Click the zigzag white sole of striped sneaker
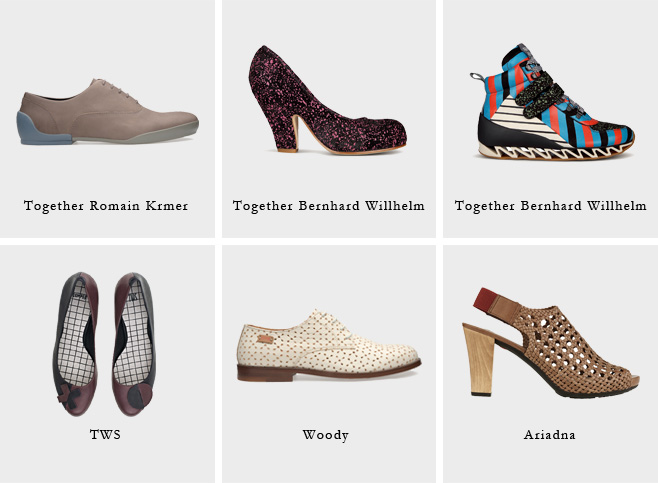This screenshot has width=658, height=483. 554,150
